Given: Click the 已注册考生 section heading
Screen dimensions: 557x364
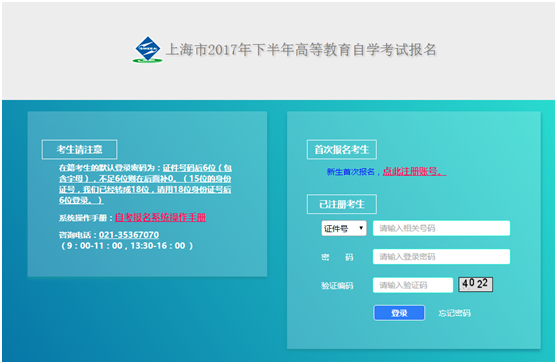Looking at the screenshot, I should [342, 204].
